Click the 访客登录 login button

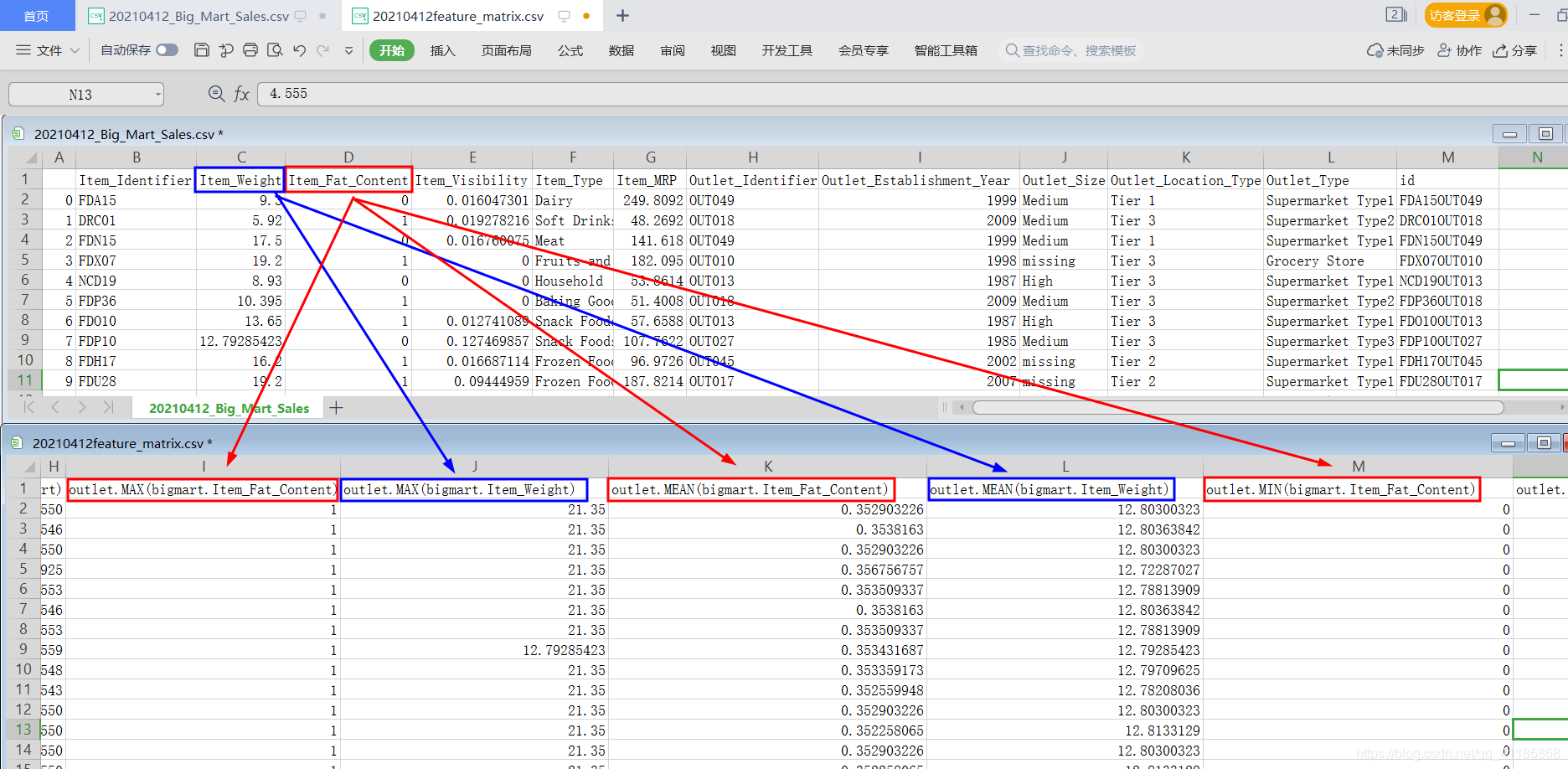[1466, 15]
